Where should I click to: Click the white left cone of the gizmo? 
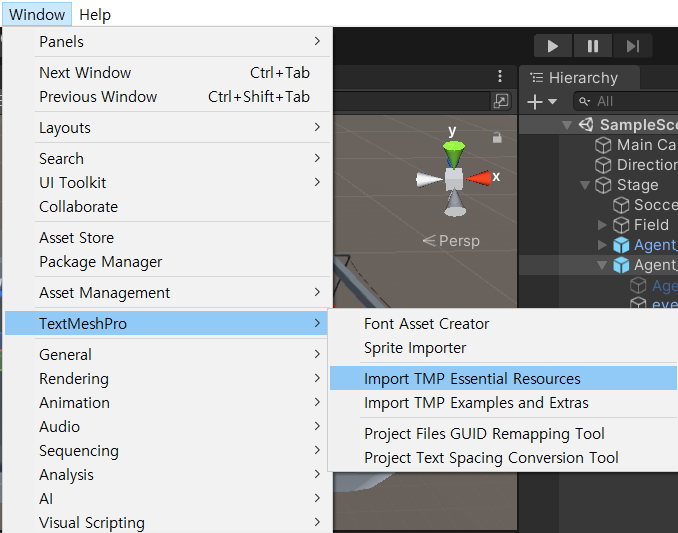429,179
